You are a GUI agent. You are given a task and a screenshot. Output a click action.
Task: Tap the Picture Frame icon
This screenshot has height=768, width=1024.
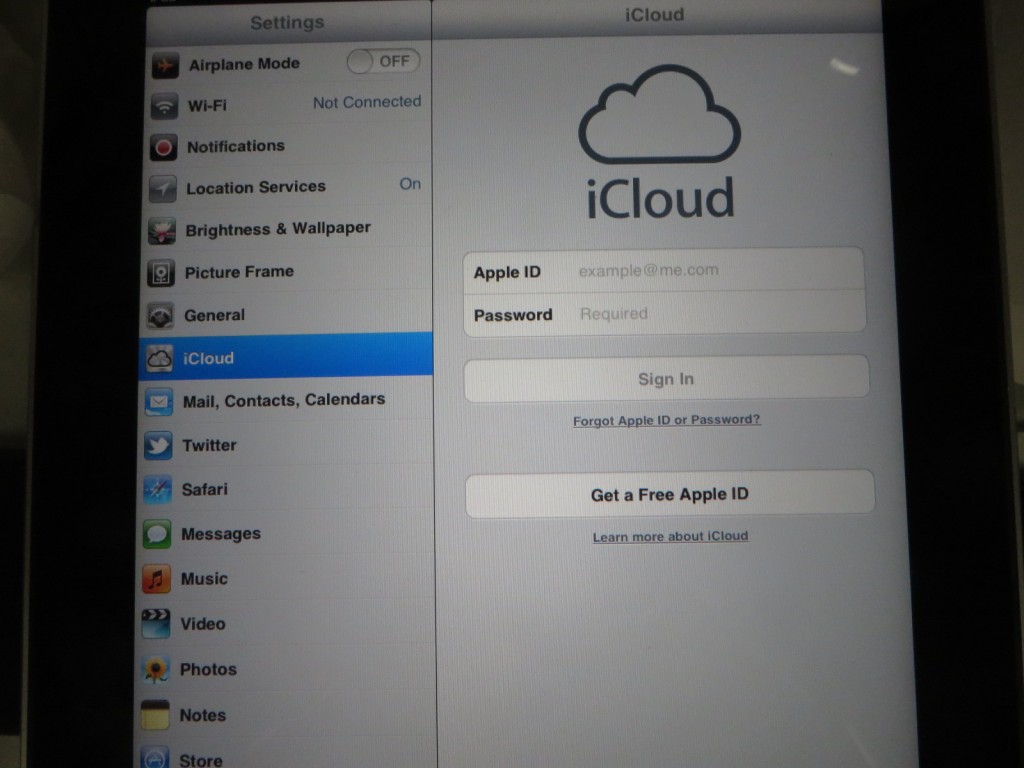click(x=161, y=273)
